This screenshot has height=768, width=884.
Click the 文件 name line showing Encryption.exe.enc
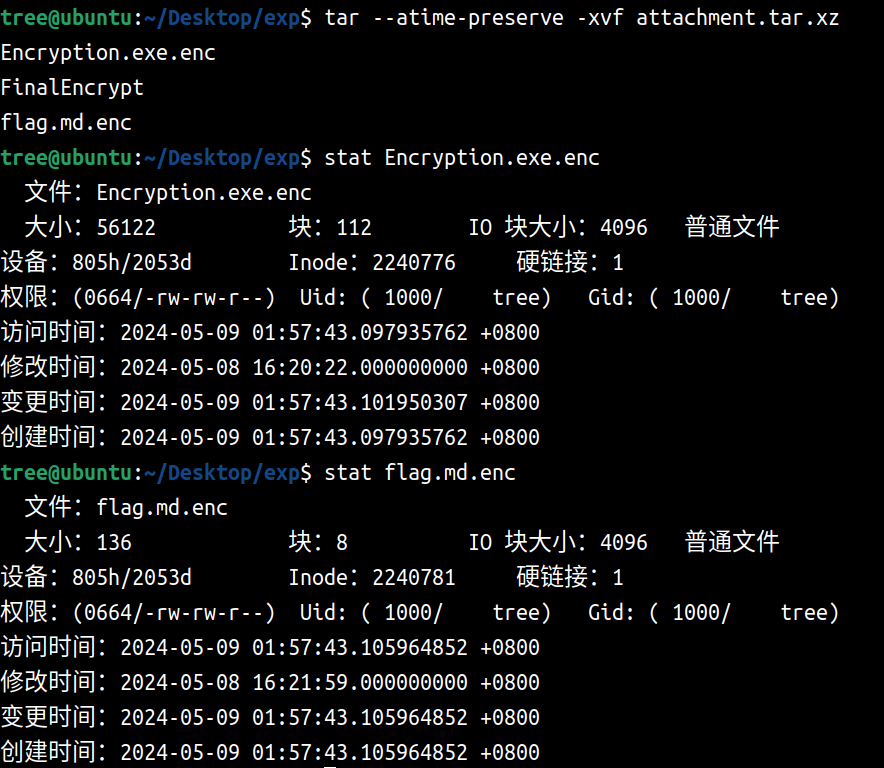click(168, 193)
